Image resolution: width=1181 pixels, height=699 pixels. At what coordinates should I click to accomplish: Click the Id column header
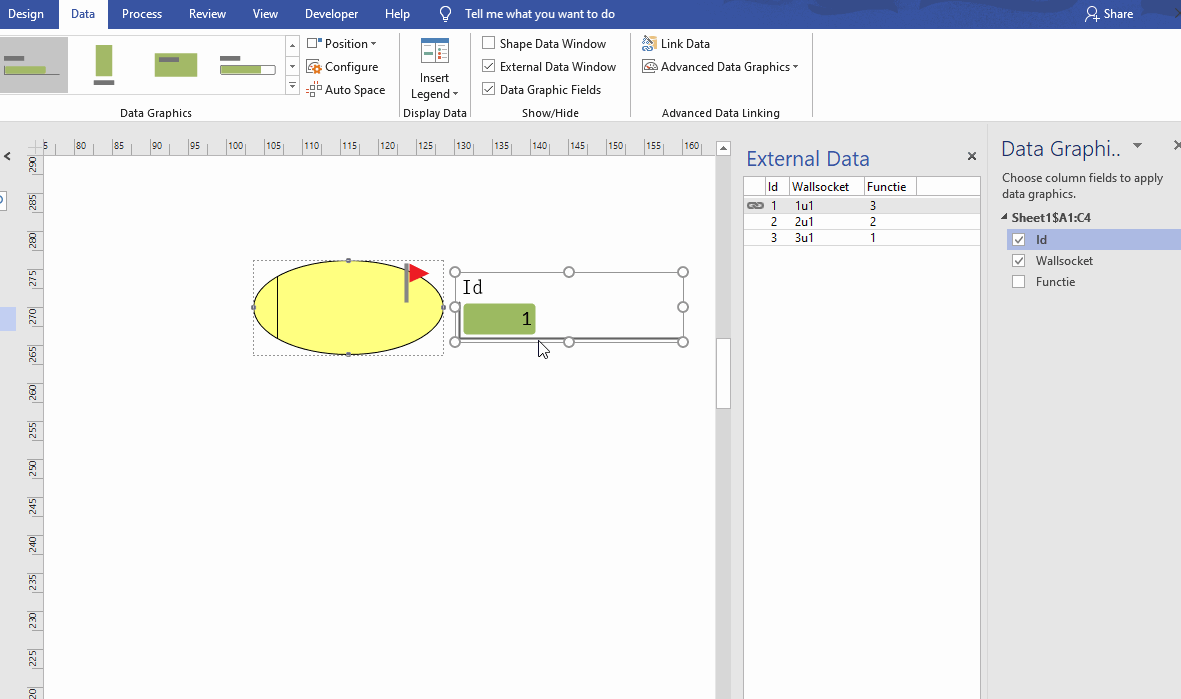coord(777,187)
